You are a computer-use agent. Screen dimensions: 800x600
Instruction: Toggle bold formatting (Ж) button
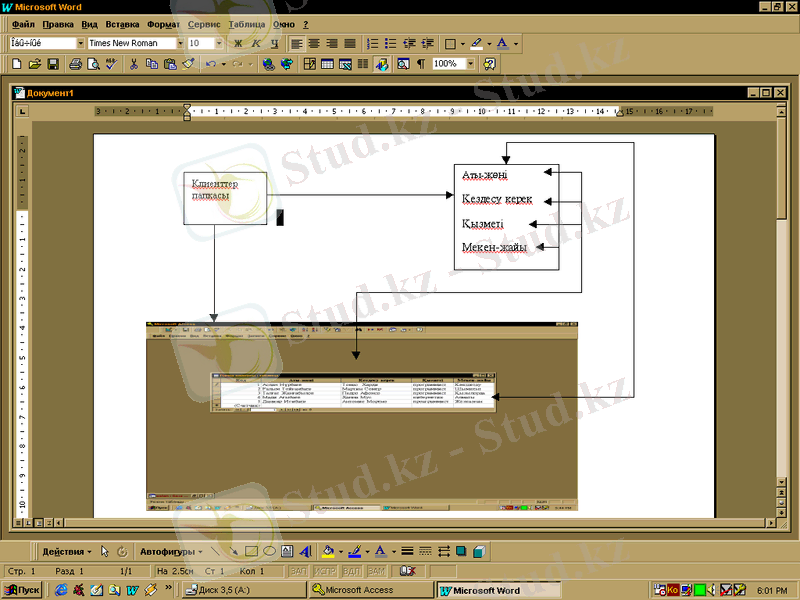tap(238, 44)
